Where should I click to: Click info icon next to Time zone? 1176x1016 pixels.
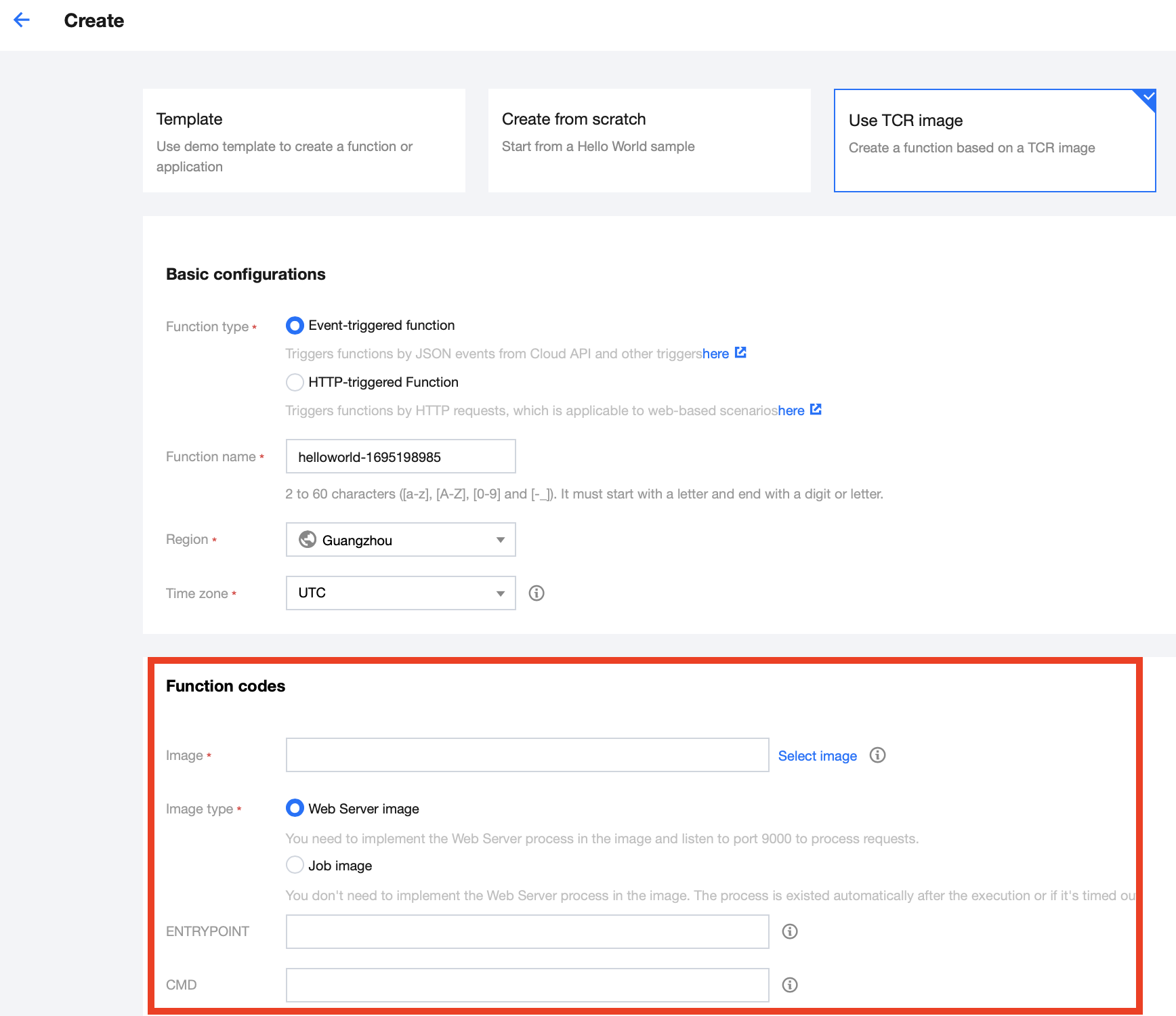[x=537, y=593]
